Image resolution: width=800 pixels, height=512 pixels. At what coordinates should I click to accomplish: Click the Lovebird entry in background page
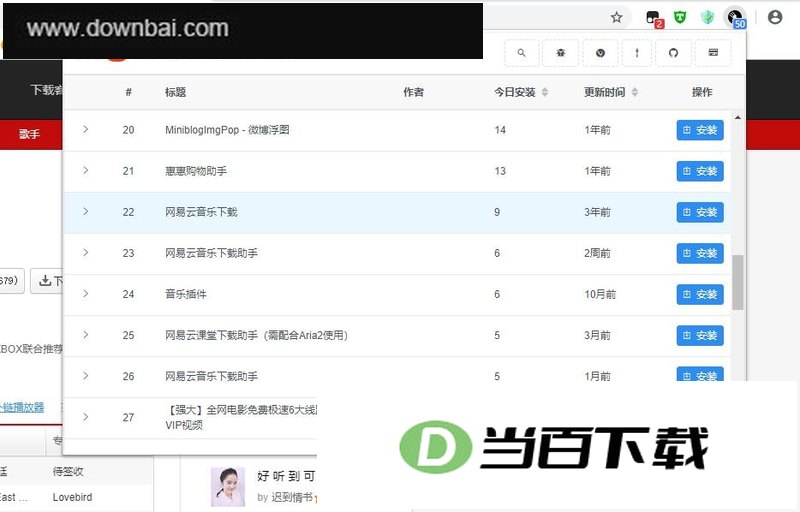pyautogui.click(x=72, y=497)
